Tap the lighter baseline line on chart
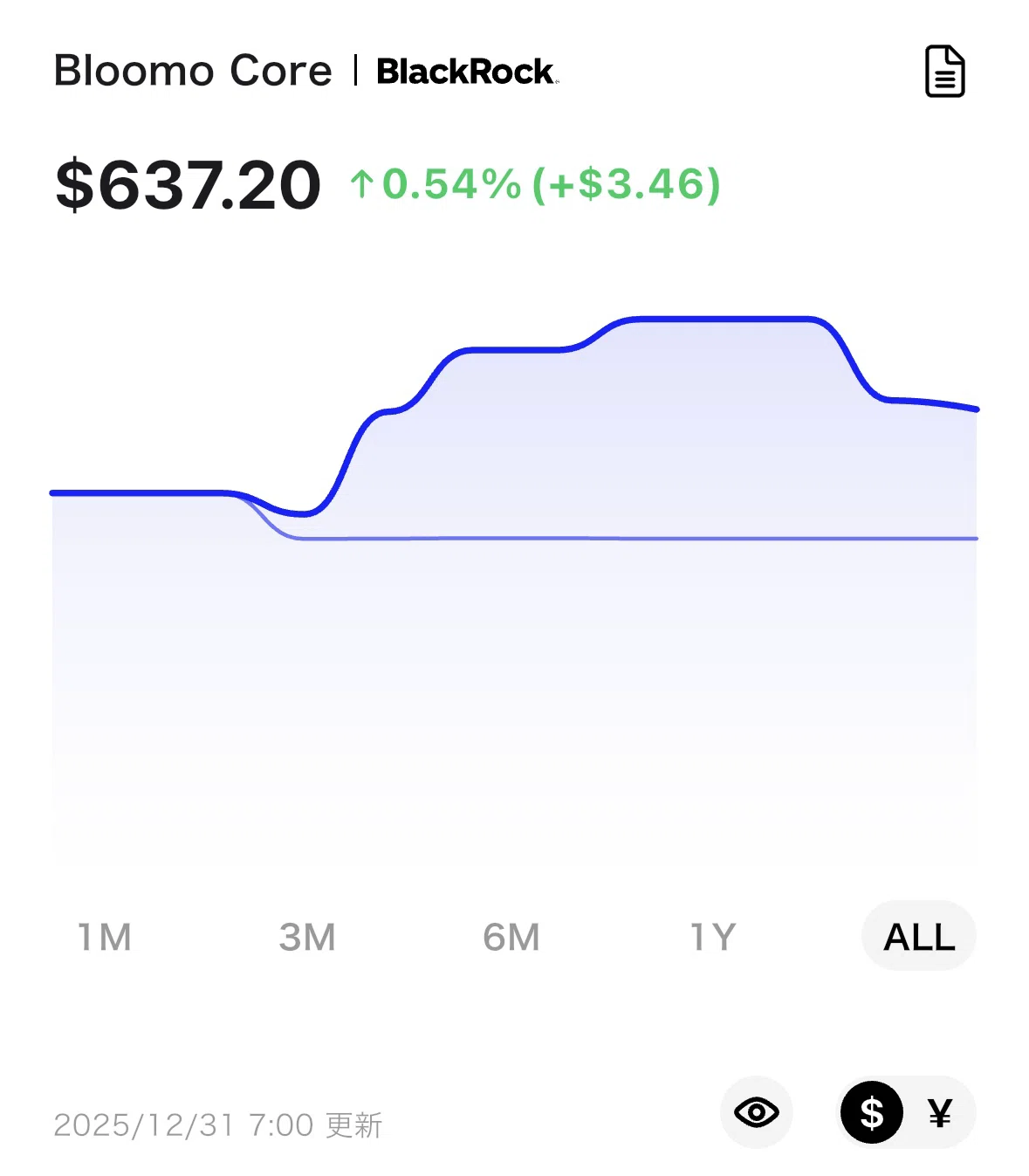This screenshot has height=1176, width=1029. 637,539
